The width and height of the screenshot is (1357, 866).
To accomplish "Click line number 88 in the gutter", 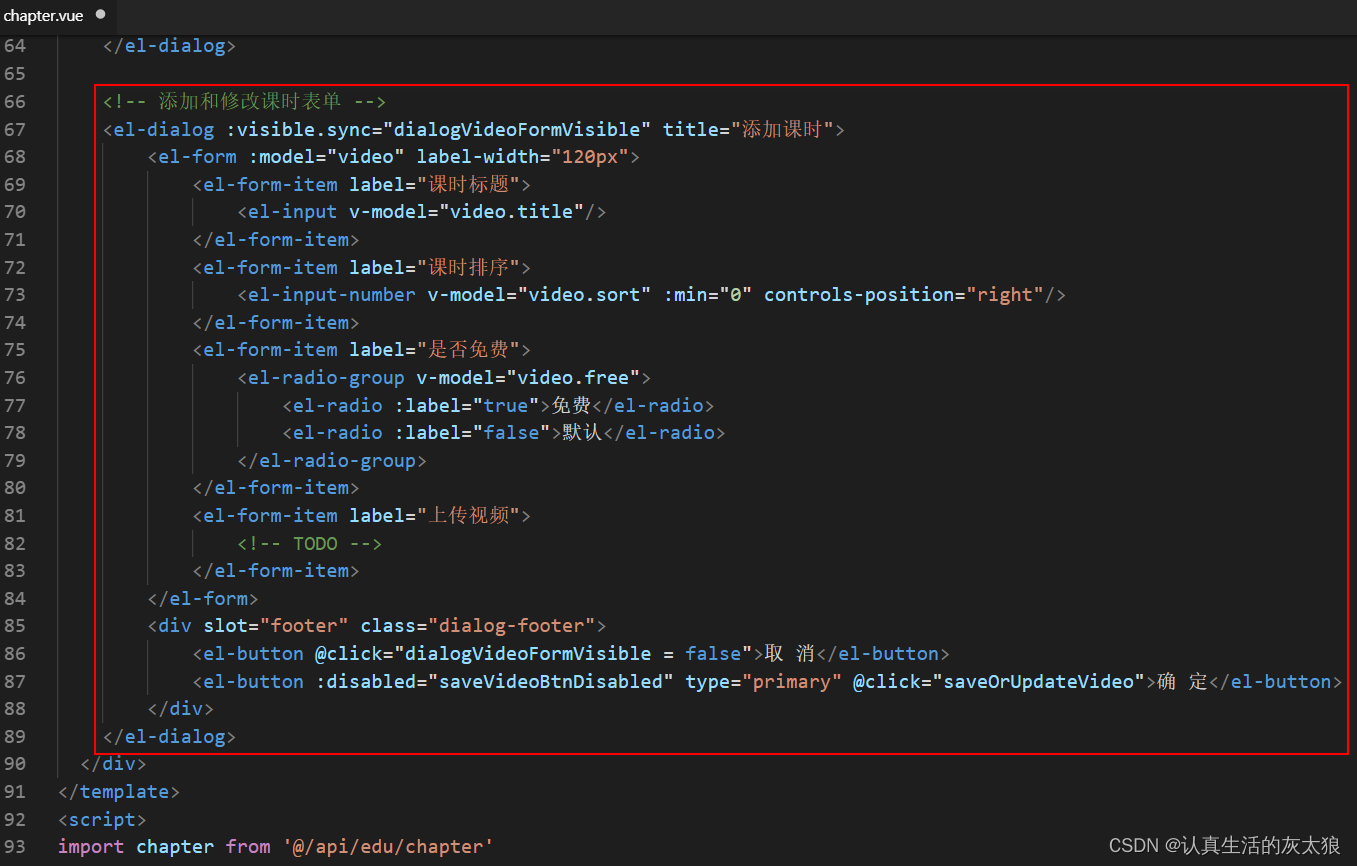I will 15,709.
